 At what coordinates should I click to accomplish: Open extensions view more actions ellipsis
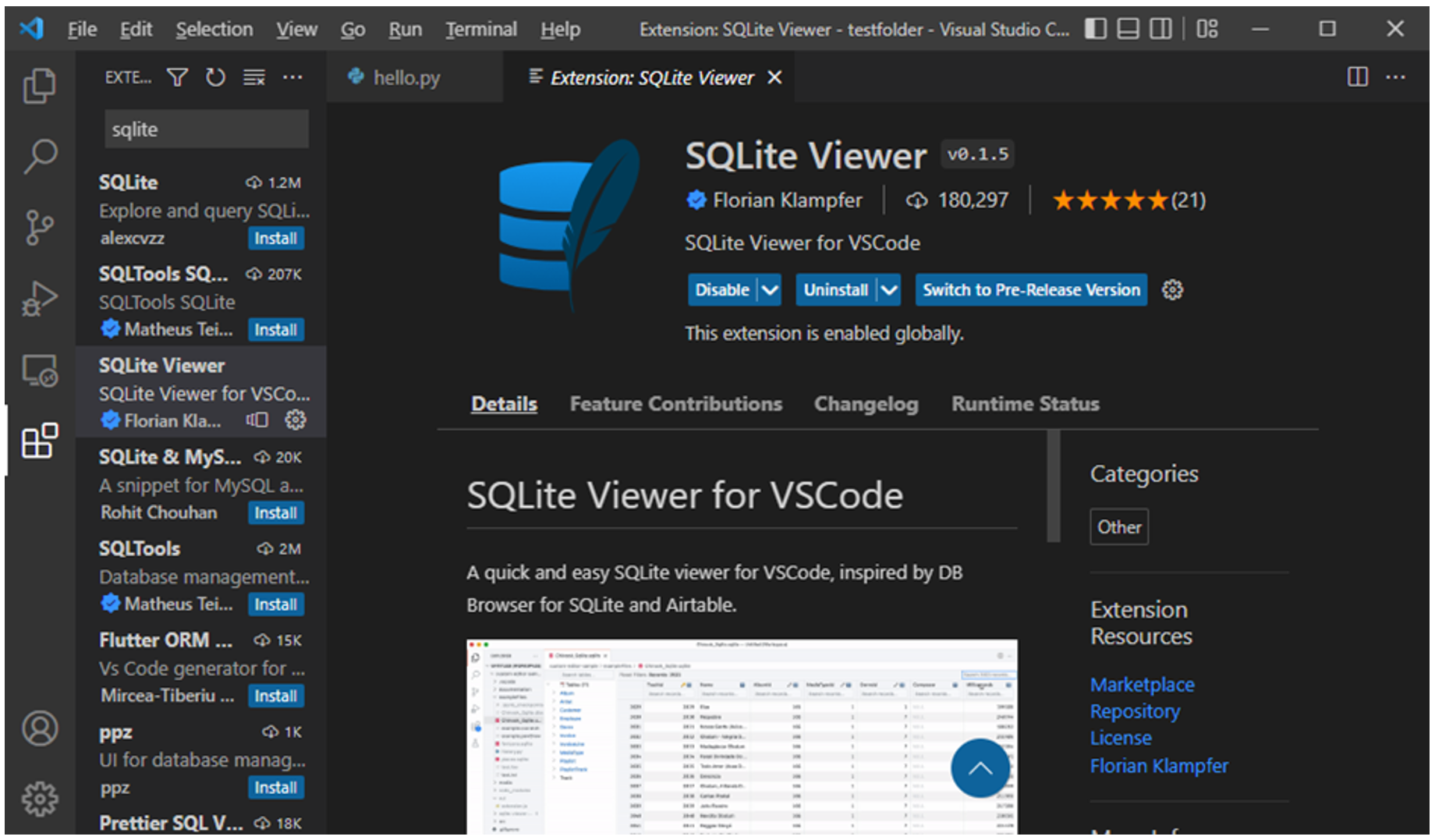(292, 77)
